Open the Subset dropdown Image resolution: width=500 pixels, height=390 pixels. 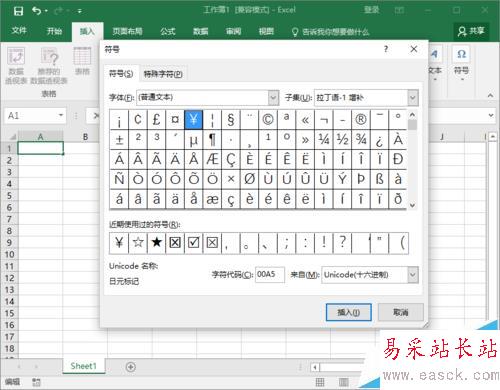[413, 98]
